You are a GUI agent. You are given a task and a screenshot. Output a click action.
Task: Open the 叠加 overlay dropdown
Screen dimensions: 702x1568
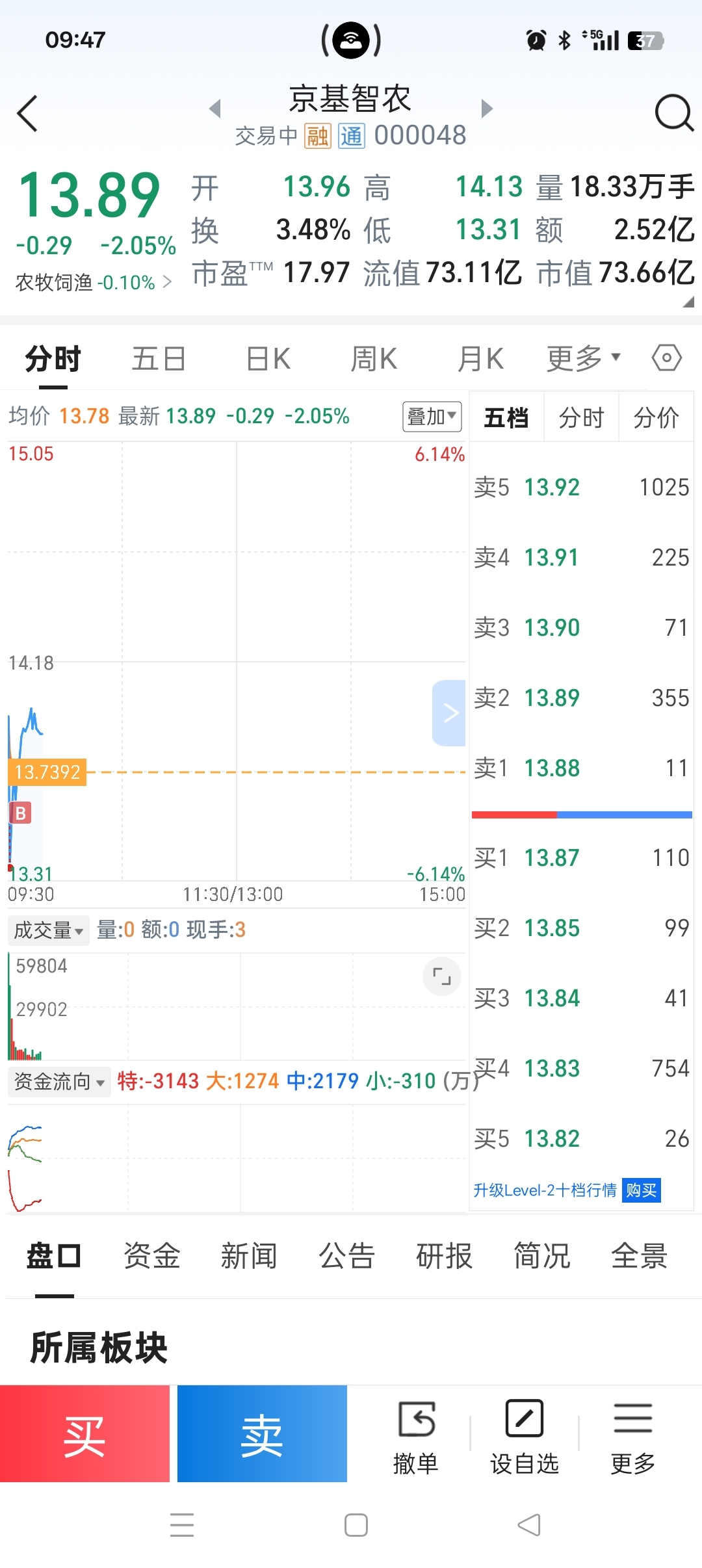(432, 416)
